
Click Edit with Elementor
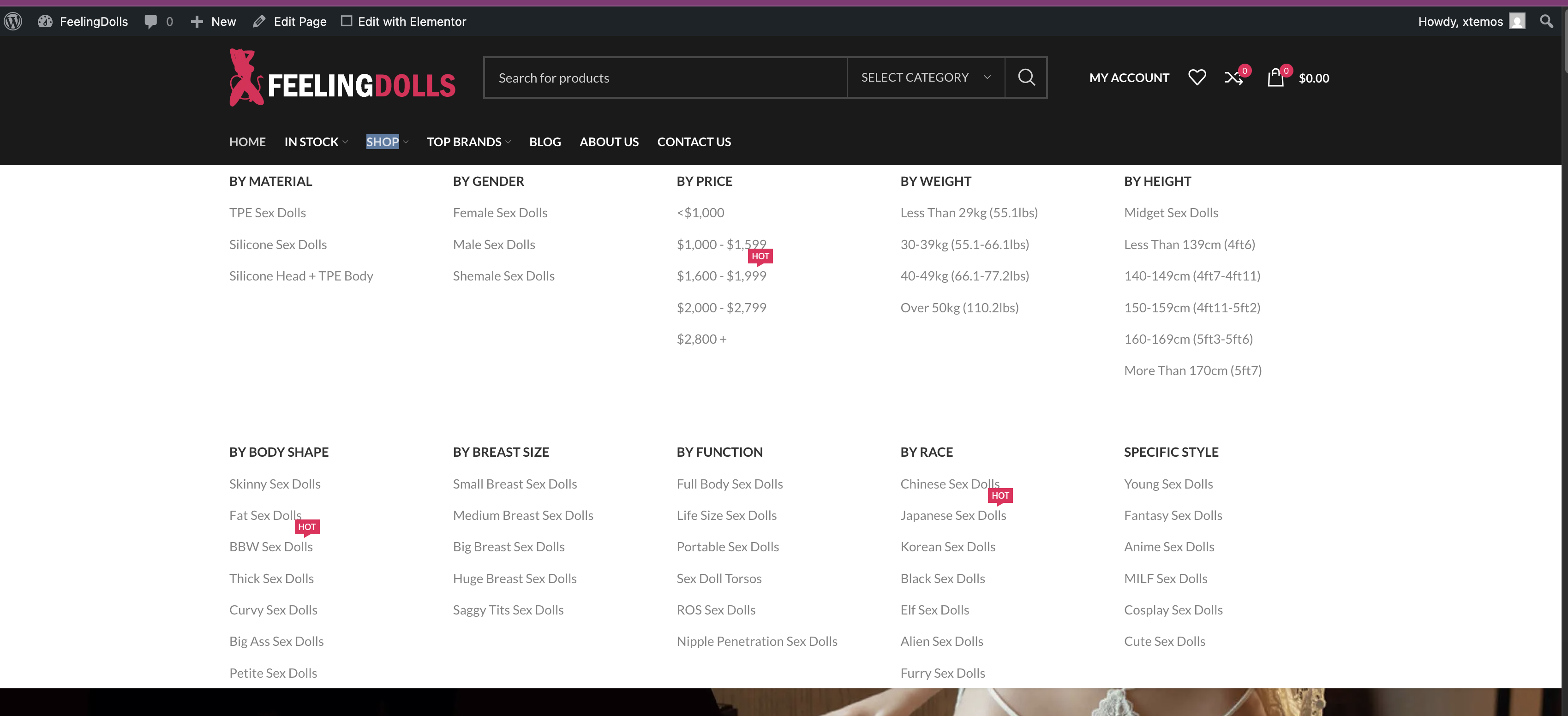click(x=404, y=21)
